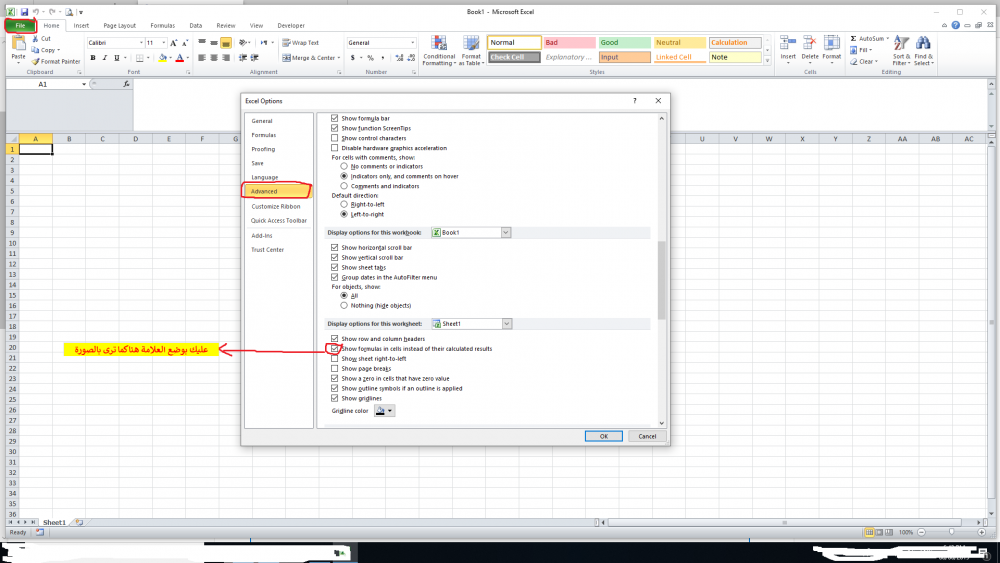Viewport: 1000px width, 563px height.
Task: Open the Font name dropdown Calibri
Action: point(141,43)
